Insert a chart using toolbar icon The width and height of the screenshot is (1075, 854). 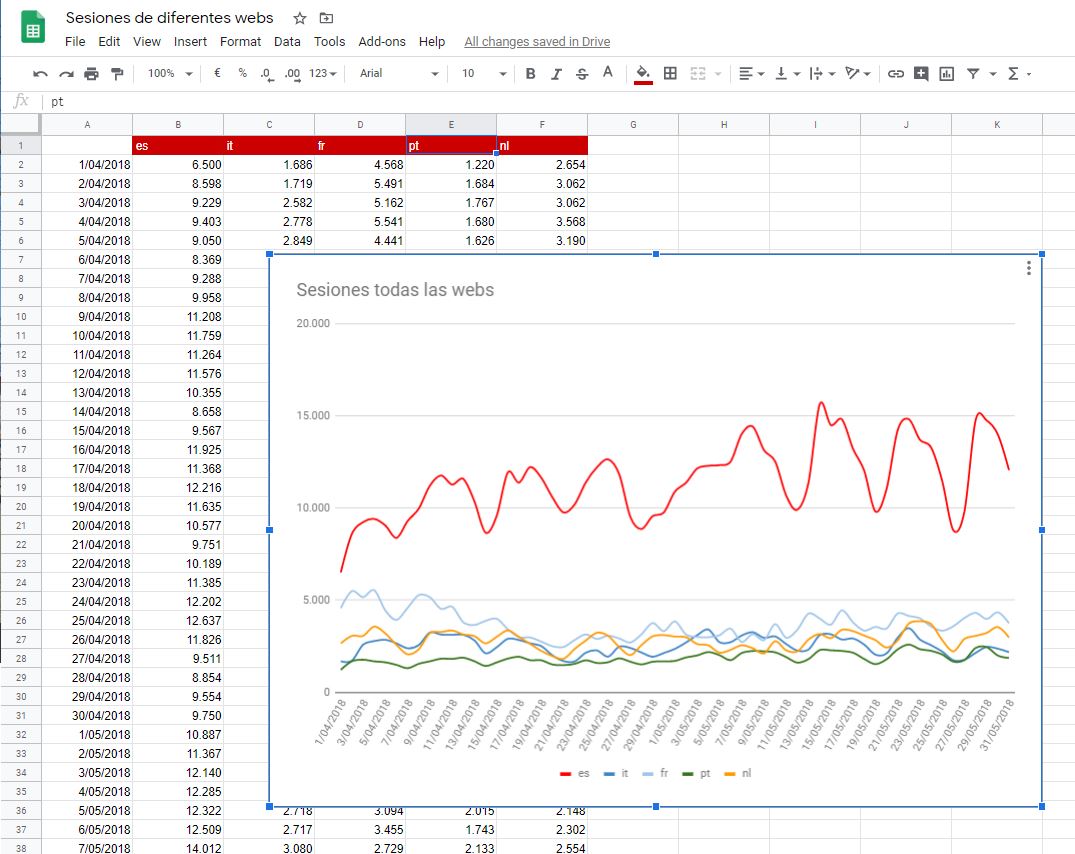(947, 74)
